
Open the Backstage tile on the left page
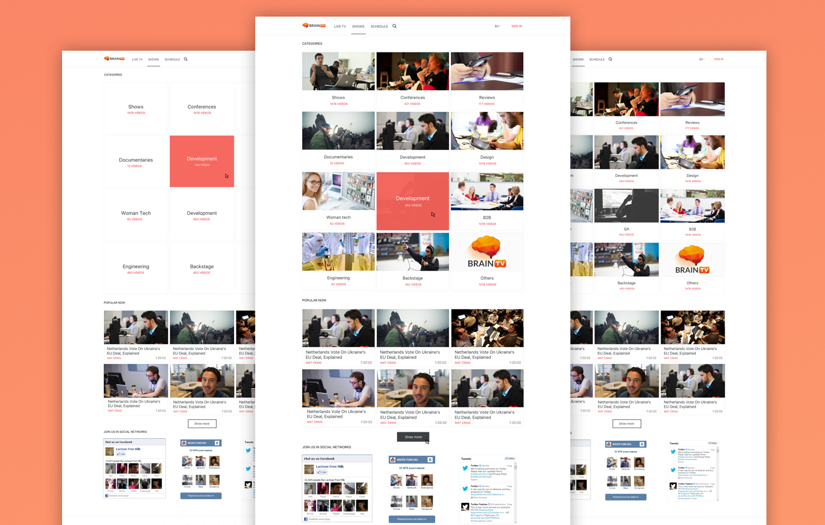point(202,268)
